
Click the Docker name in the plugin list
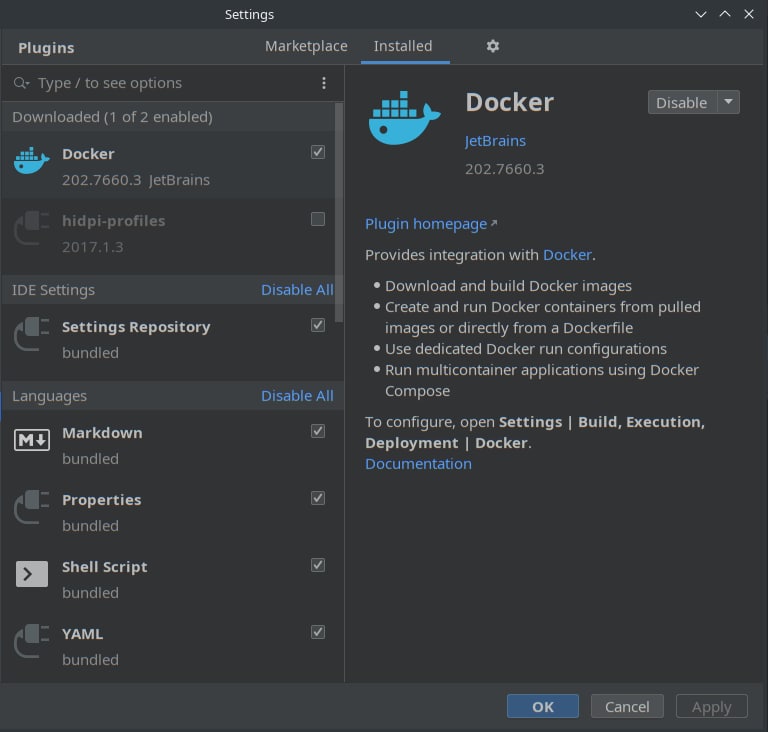88,154
